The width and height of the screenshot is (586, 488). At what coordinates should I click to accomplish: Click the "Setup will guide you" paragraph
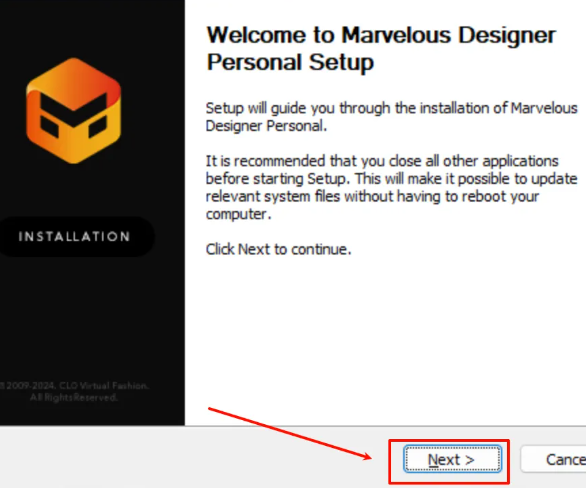(x=391, y=117)
